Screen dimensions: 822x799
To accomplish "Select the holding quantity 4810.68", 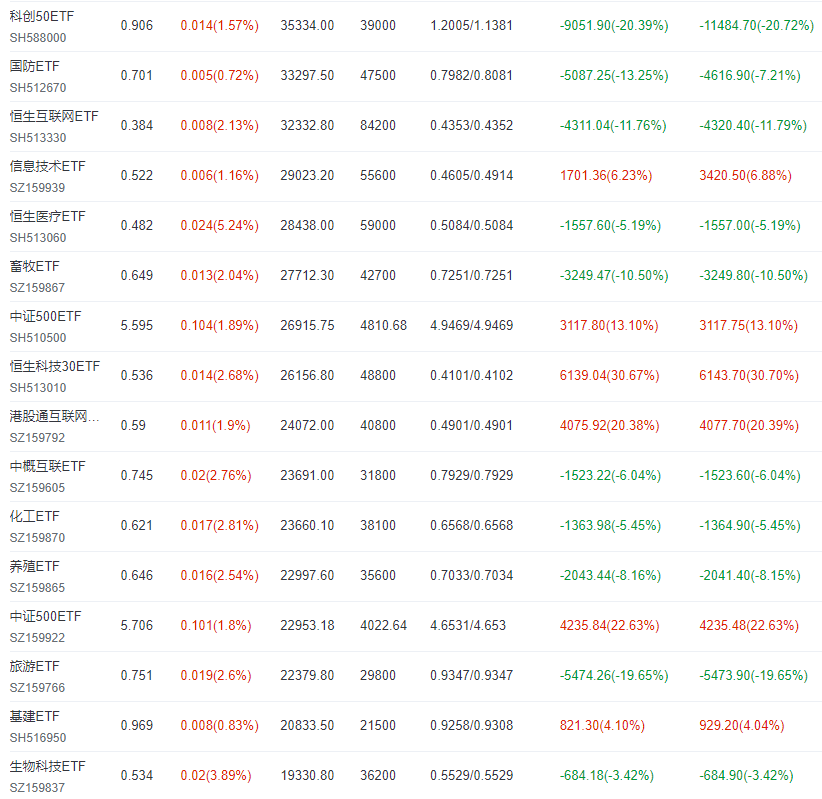I will click(x=384, y=326).
